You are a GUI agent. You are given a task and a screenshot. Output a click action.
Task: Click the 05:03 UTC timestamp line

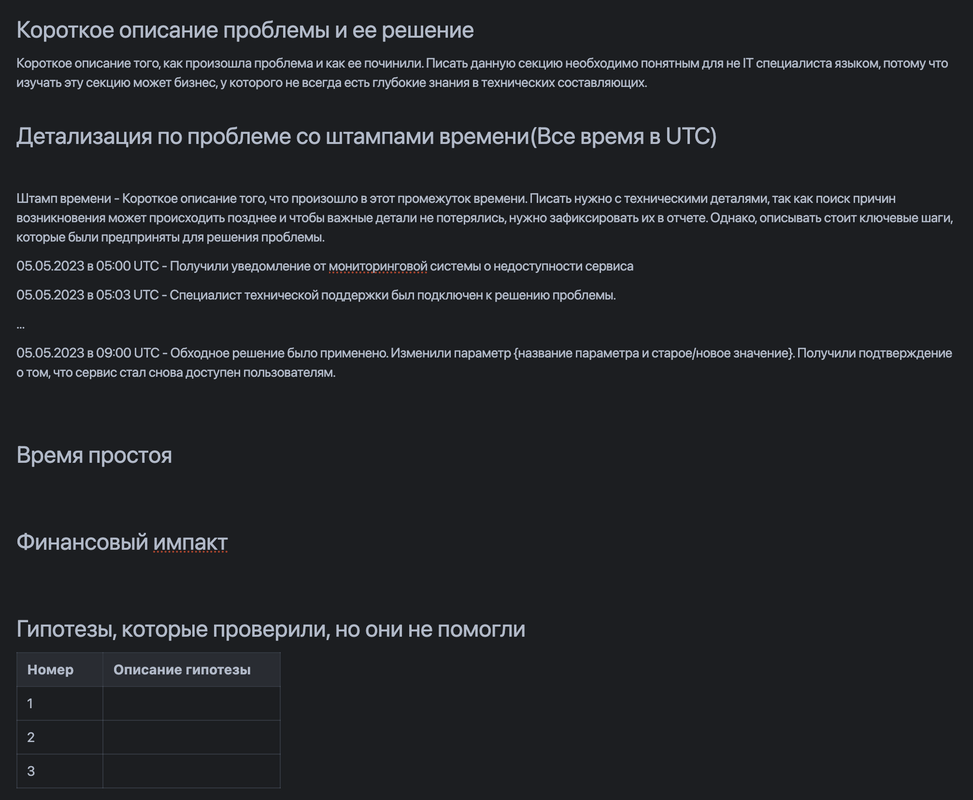(x=316, y=295)
